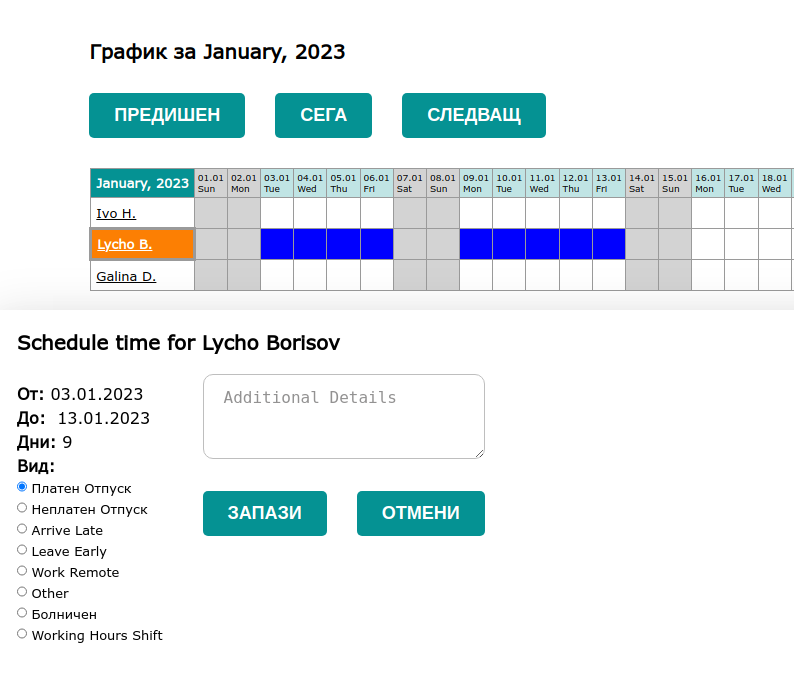Click the Additional Details text area

pyautogui.click(x=343, y=416)
